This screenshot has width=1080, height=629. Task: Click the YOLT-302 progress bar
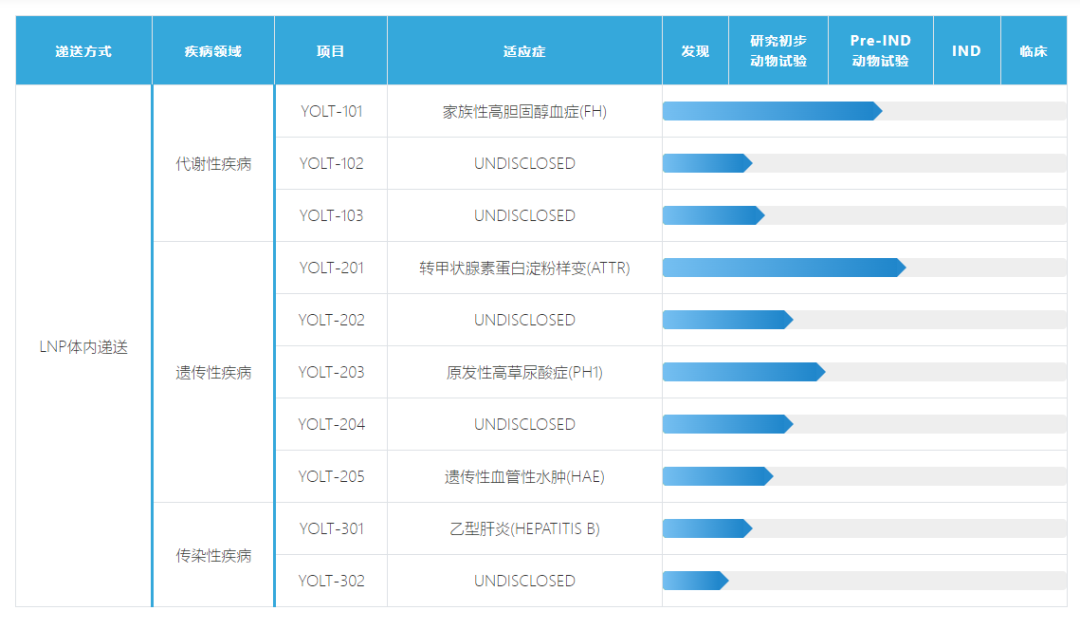pos(695,581)
